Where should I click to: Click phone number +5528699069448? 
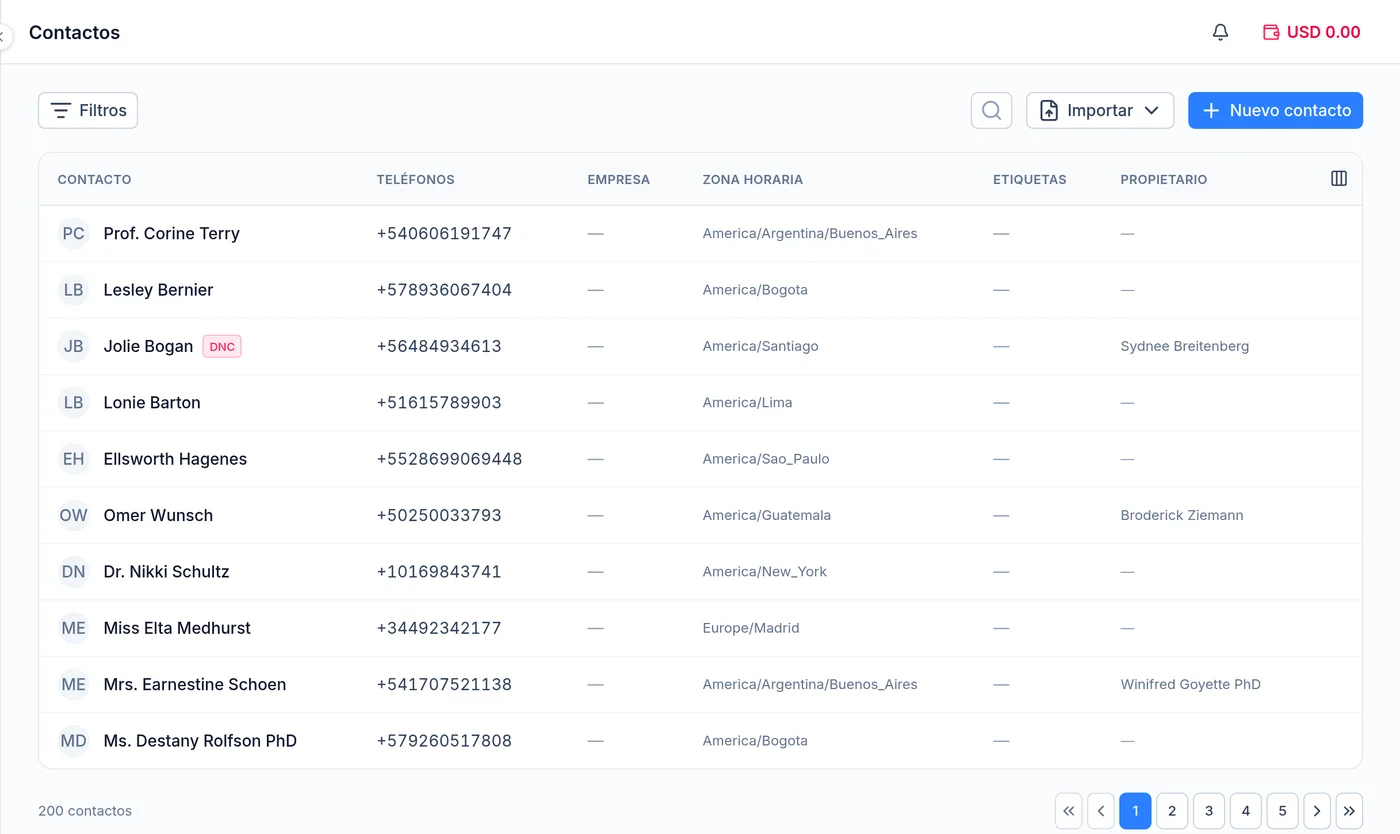coord(449,459)
